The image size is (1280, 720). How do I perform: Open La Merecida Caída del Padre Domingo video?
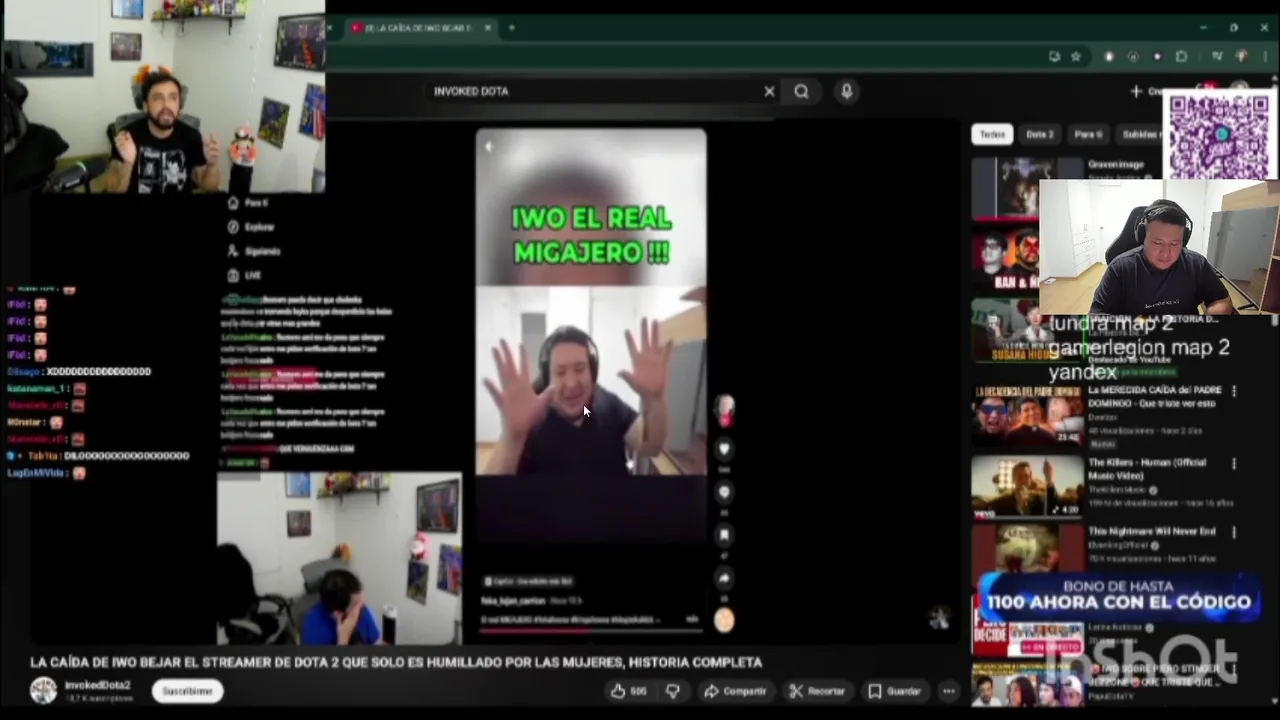(x=1154, y=396)
